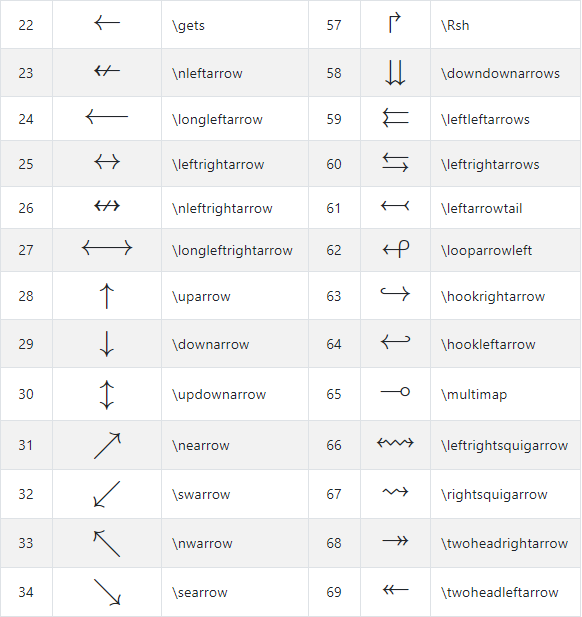Click the \nearrow diagonal arrow symbol

click(x=107, y=445)
